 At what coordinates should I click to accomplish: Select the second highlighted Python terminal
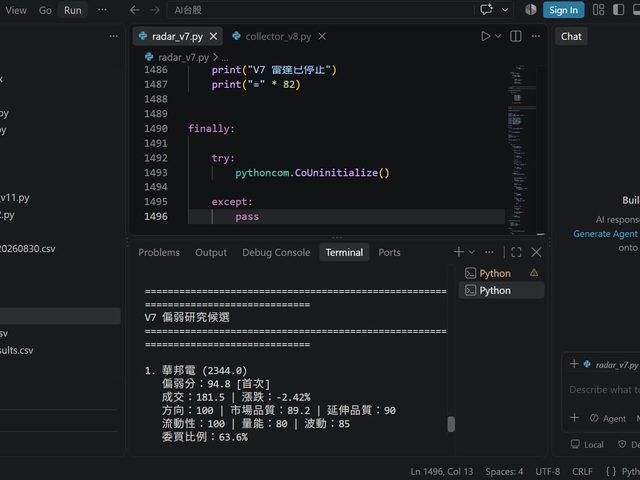point(501,291)
